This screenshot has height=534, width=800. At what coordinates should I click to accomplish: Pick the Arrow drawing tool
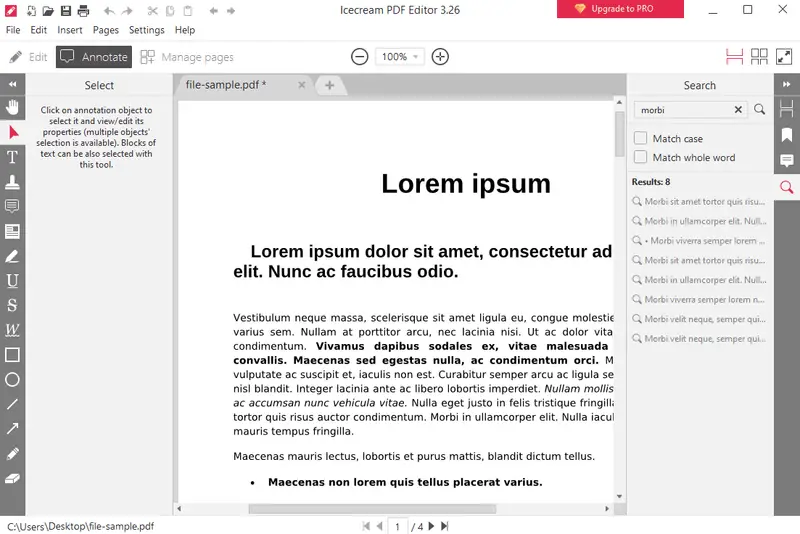[x=12, y=429]
